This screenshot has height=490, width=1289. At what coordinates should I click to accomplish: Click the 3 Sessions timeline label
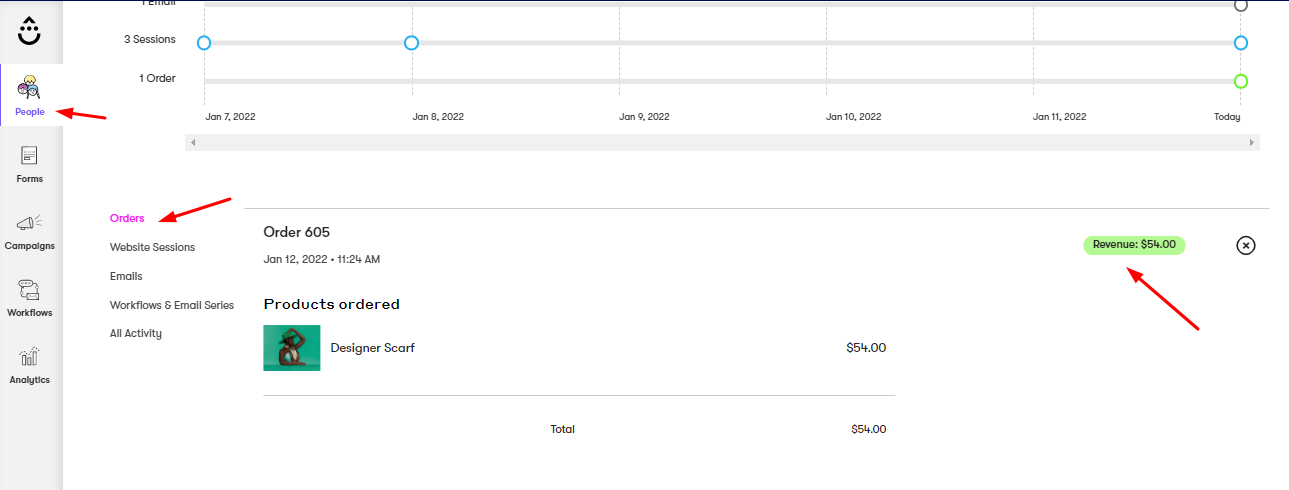click(x=150, y=40)
